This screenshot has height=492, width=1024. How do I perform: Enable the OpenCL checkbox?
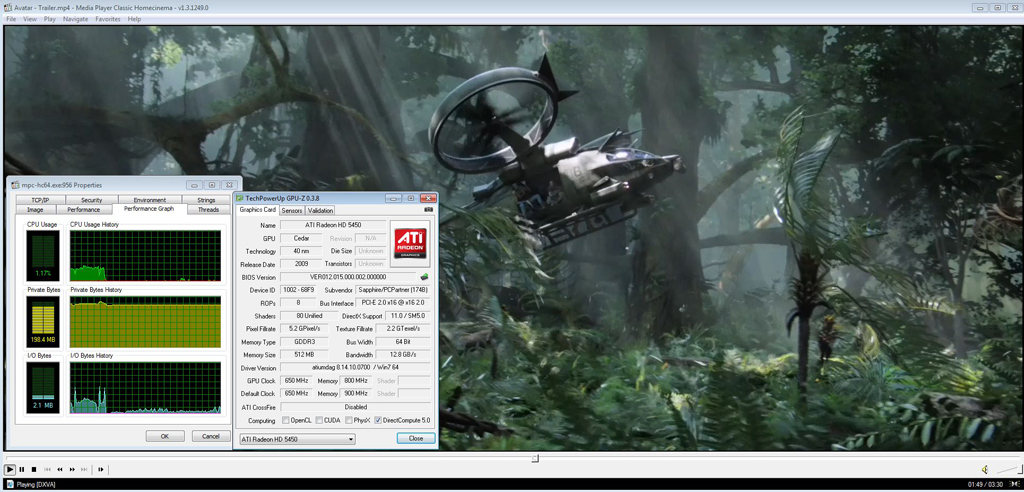[x=286, y=420]
